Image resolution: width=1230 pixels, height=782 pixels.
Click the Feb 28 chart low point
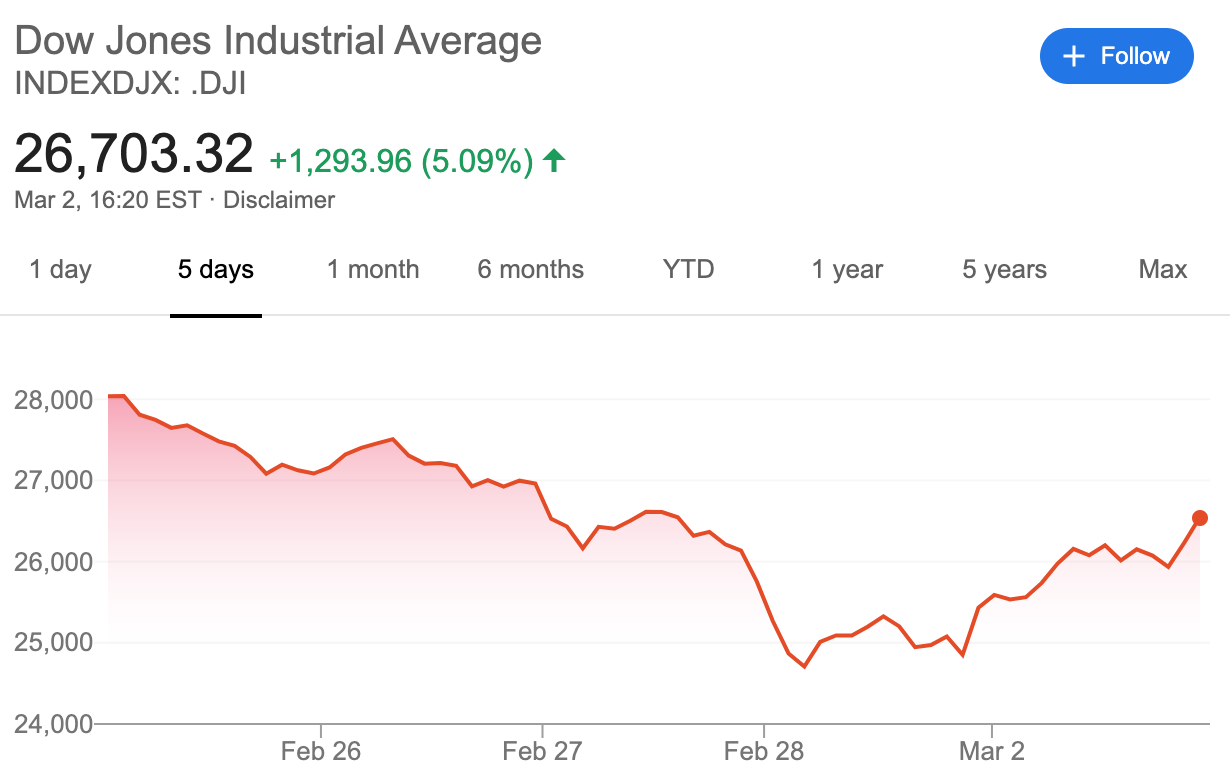coord(804,666)
